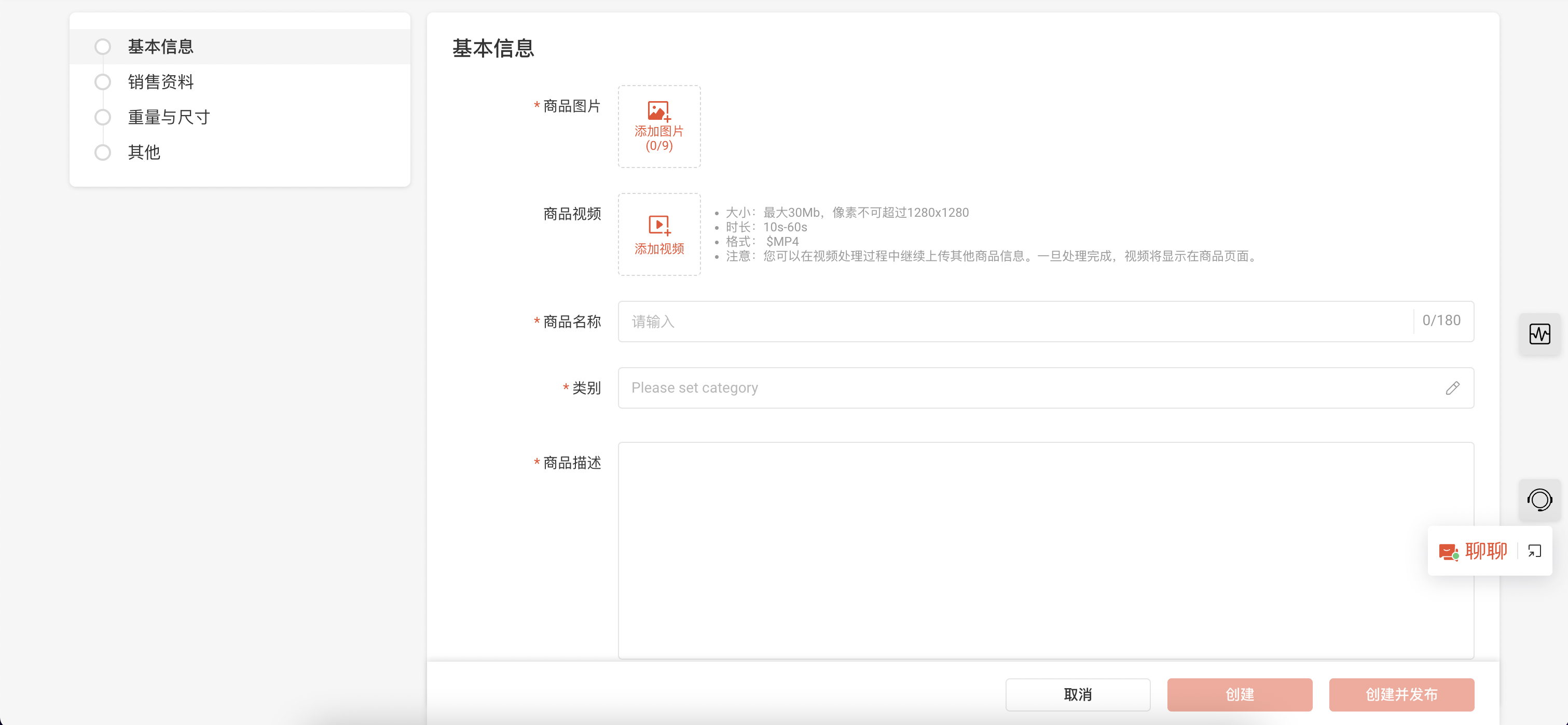The image size is (1568, 725).
Task: Select the 销售资料 step circle
Action: [x=103, y=82]
